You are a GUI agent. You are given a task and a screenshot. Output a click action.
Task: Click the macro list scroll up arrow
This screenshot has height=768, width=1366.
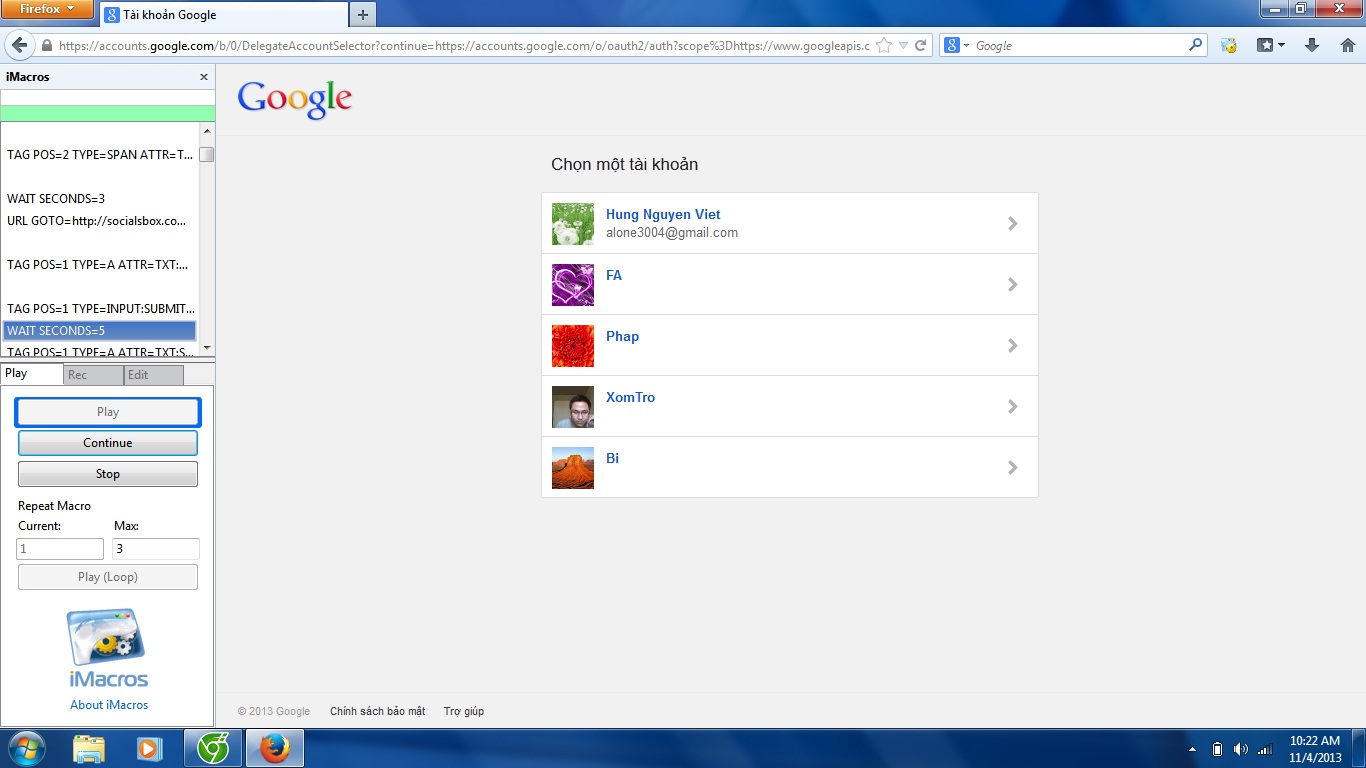[207, 131]
